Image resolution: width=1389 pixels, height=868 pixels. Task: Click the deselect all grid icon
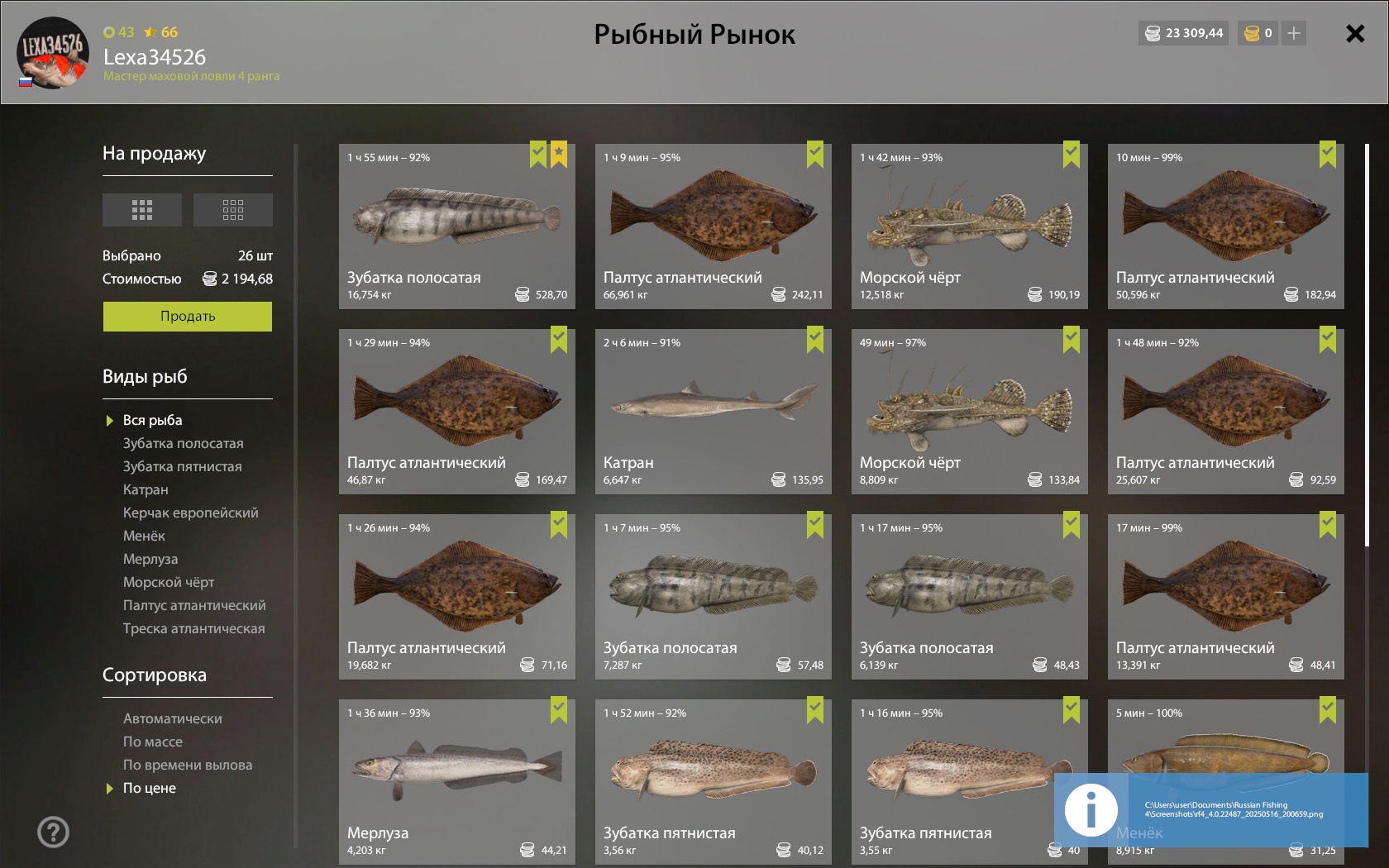(233, 210)
